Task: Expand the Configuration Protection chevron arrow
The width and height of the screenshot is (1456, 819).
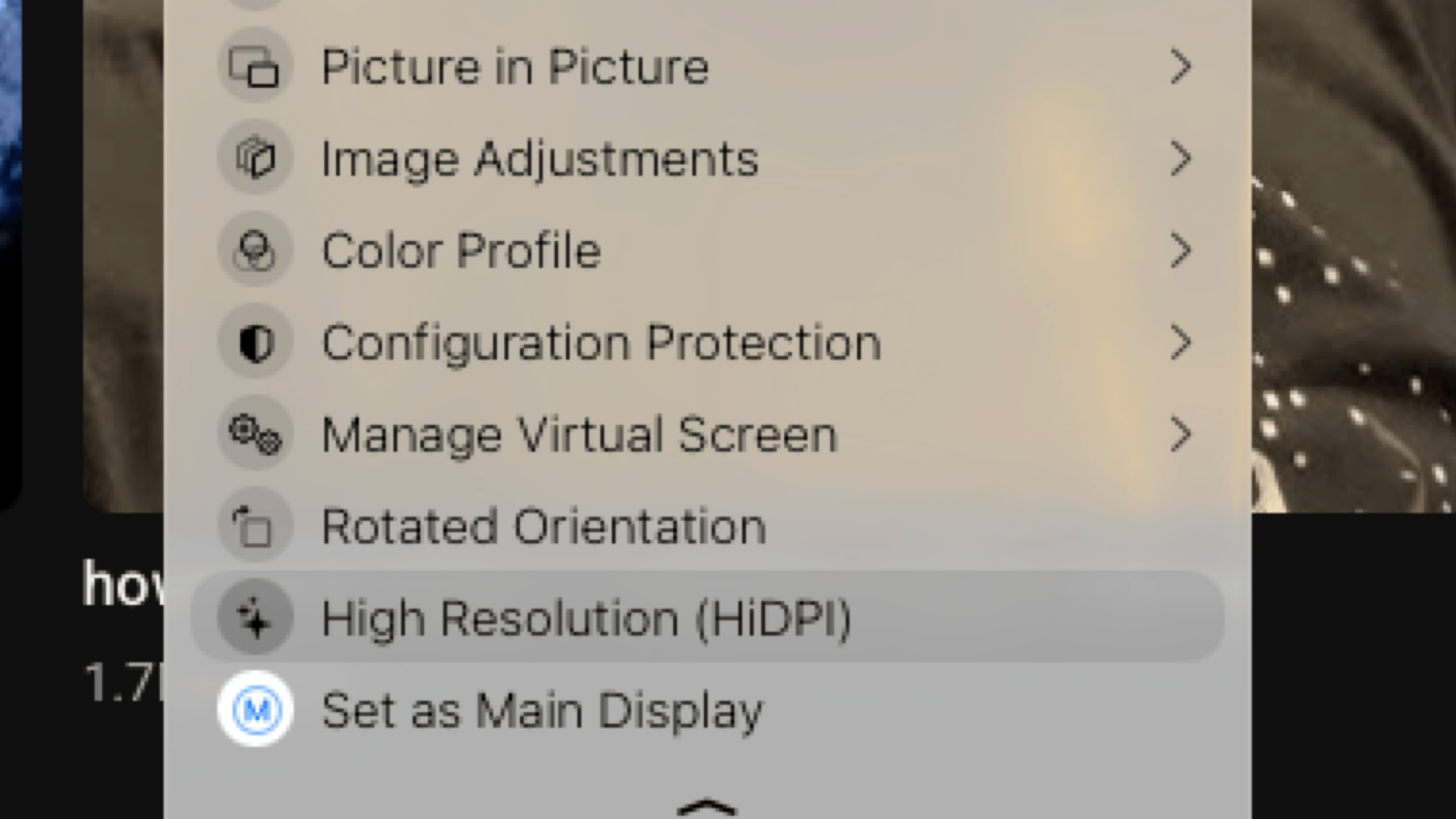Action: pyautogui.click(x=1180, y=342)
